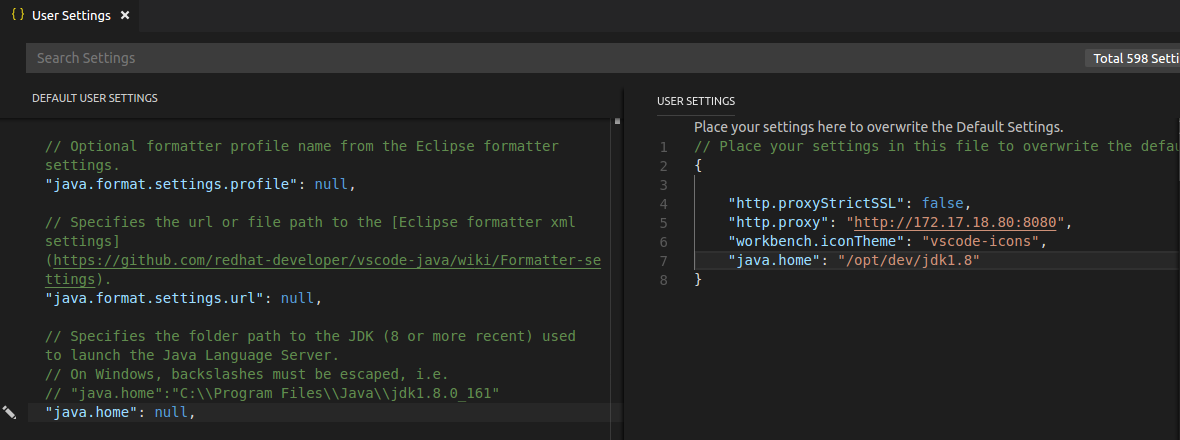Click the "On Windows, backslashes must be escaped" comment
Screen dimensions: 1180x440
pos(248,374)
